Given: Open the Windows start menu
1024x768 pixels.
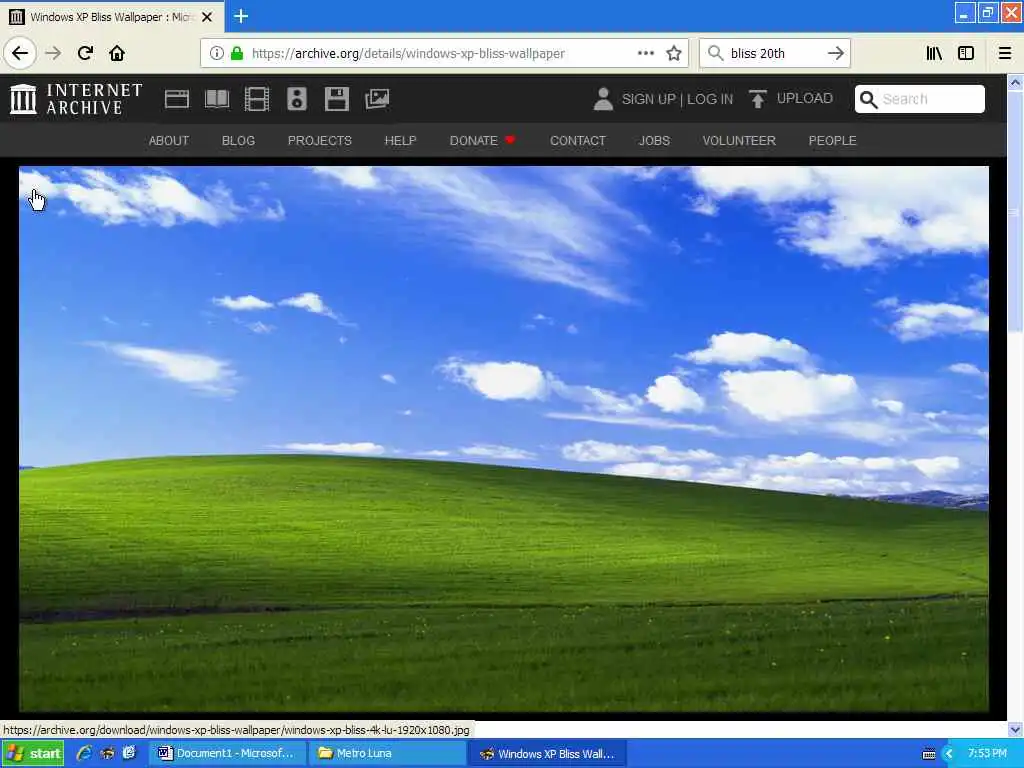Looking at the screenshot, I should pyautogui.click(x=33, y=754).
